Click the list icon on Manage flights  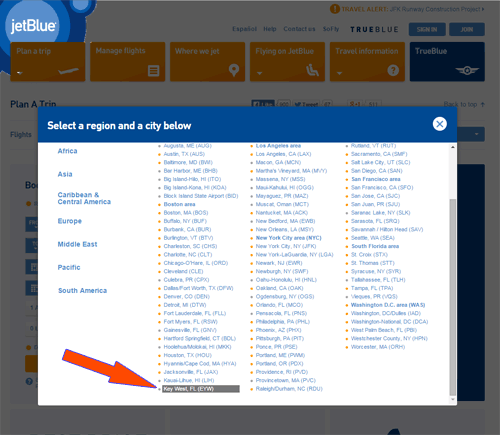[x=153, y=71]
